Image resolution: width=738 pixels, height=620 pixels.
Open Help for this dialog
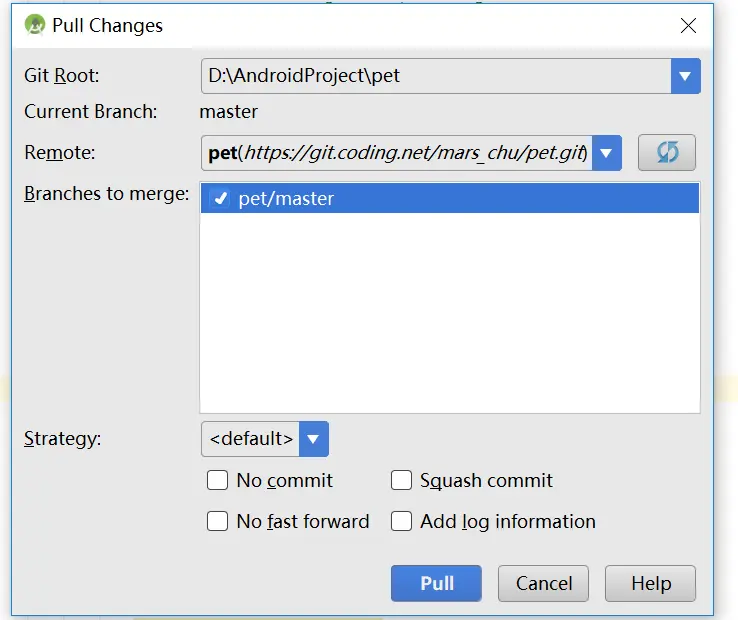coord(651,583)
